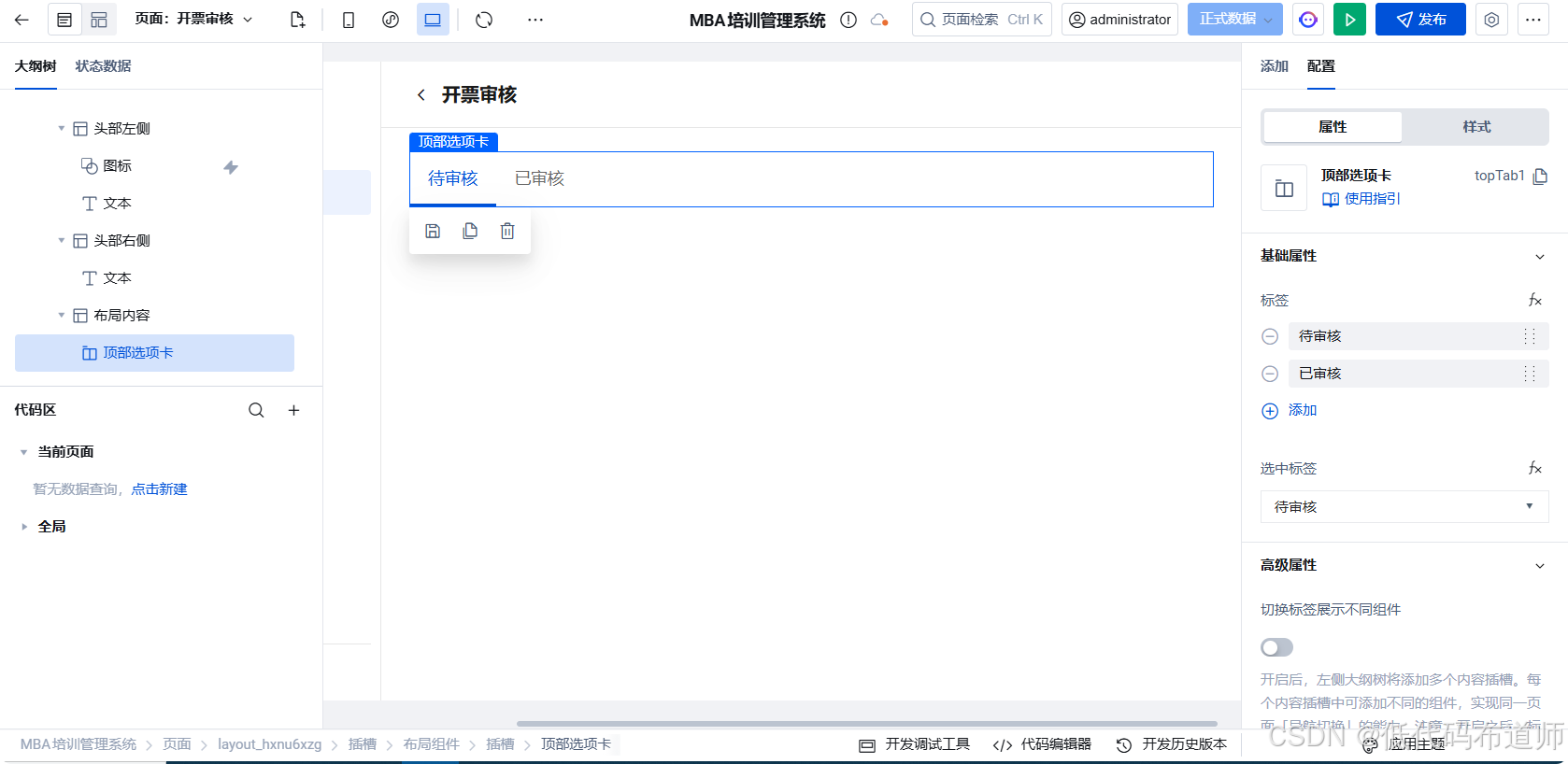This screenshot has height=764, width=1568.
Task: Click the info icon beside app title
Action: click(848, 20)
